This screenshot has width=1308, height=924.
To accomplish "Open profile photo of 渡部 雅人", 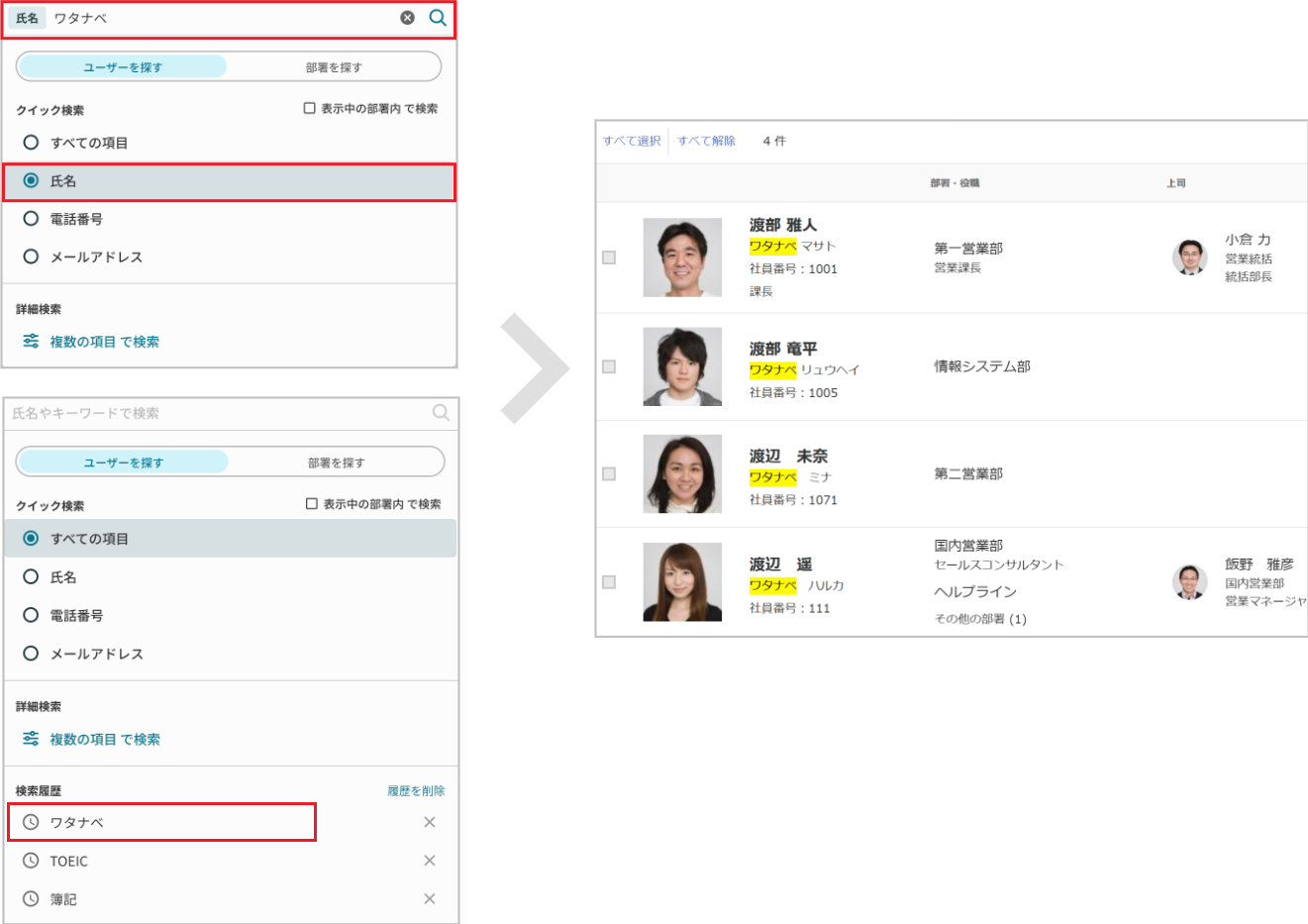I will pos(682,257).
